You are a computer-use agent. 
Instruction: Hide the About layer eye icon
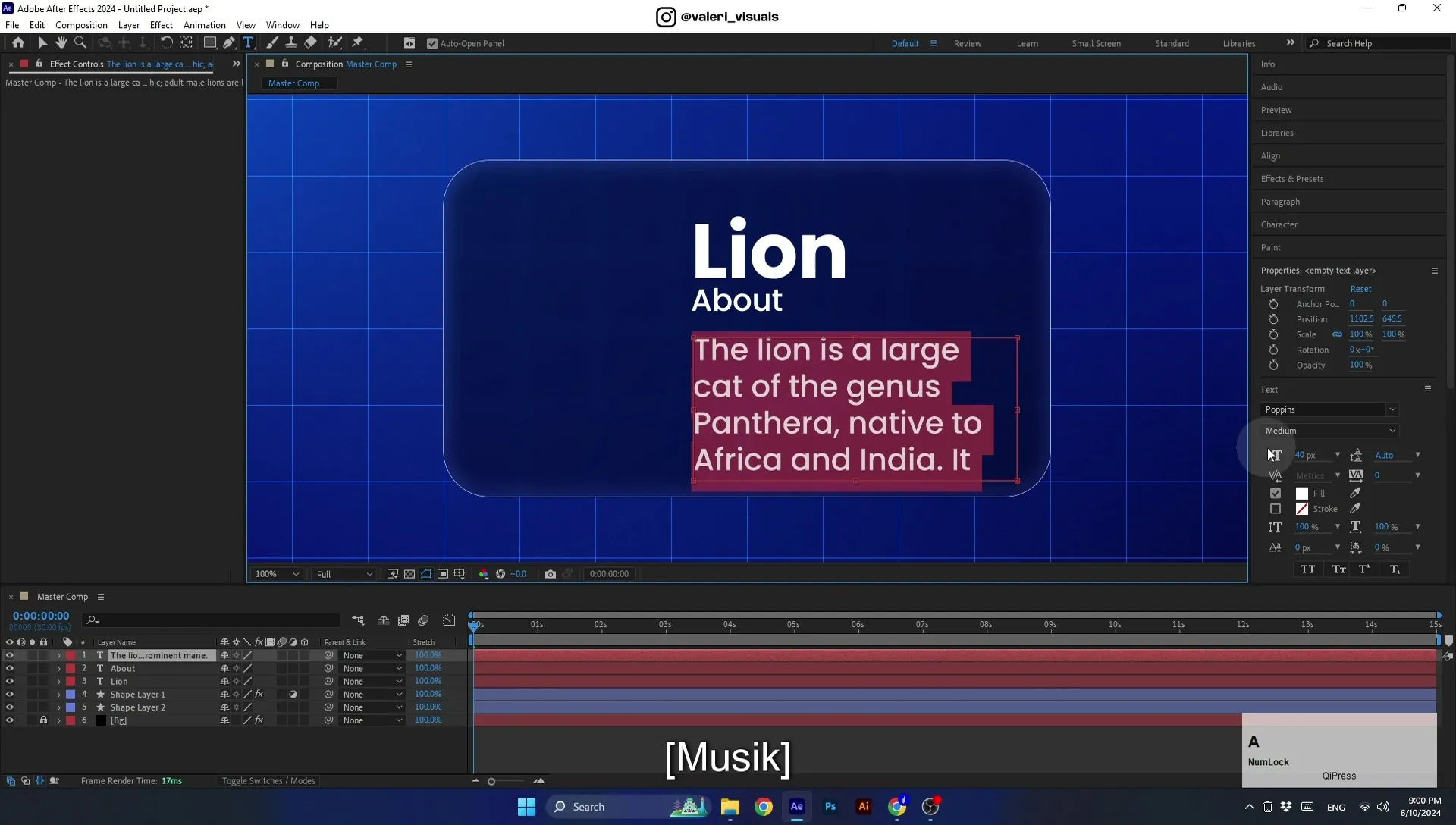[10, 669]
